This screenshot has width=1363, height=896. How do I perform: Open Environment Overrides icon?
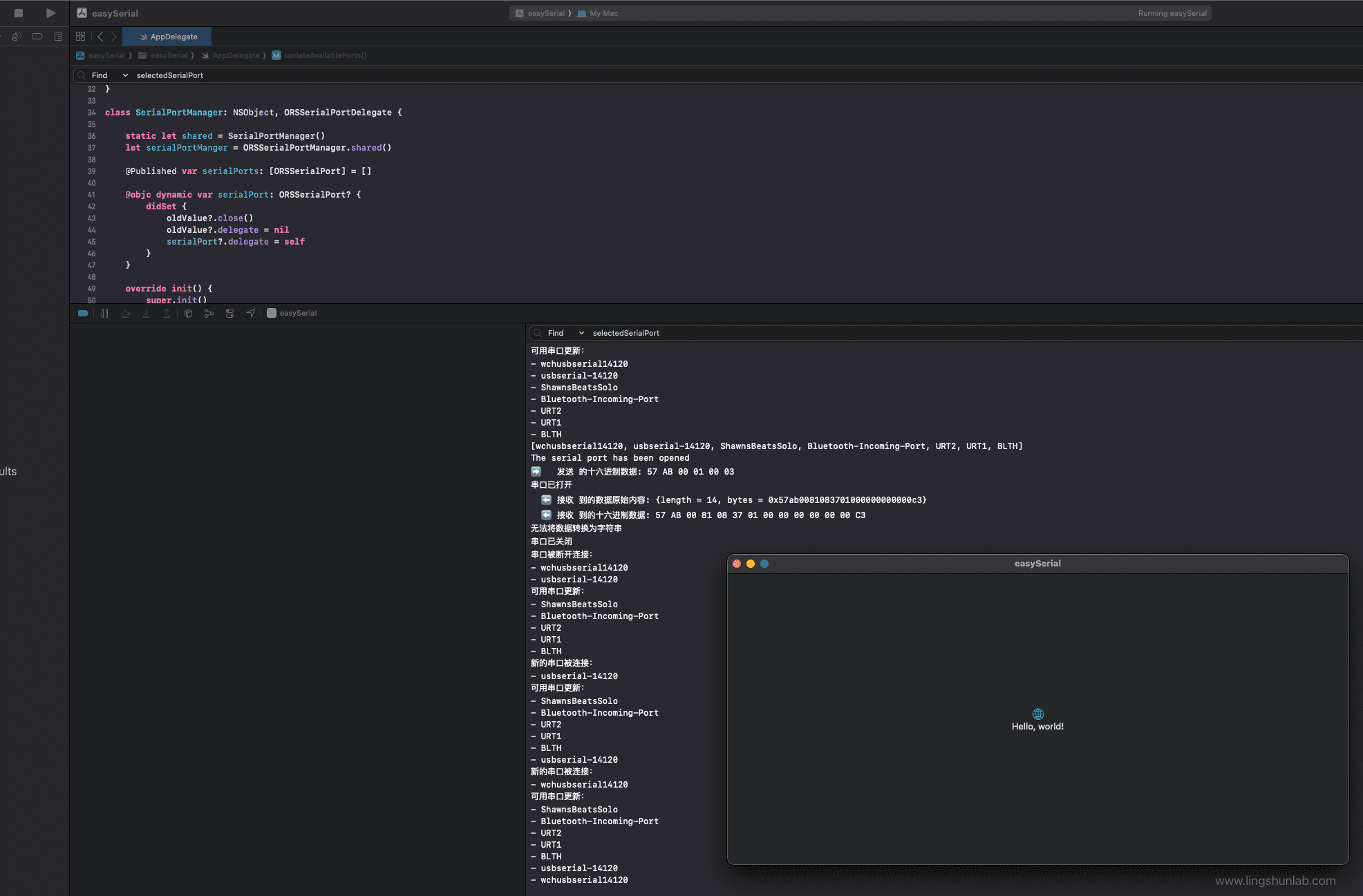229,313
